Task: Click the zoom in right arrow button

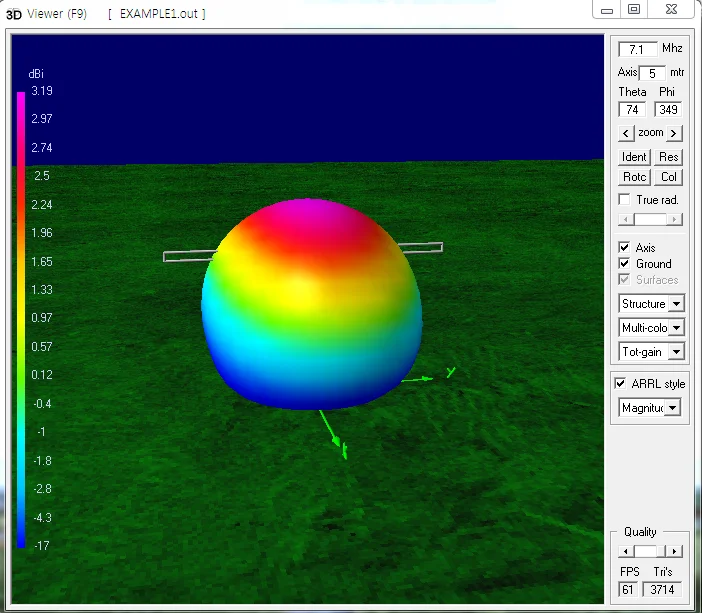Action: 674,133
